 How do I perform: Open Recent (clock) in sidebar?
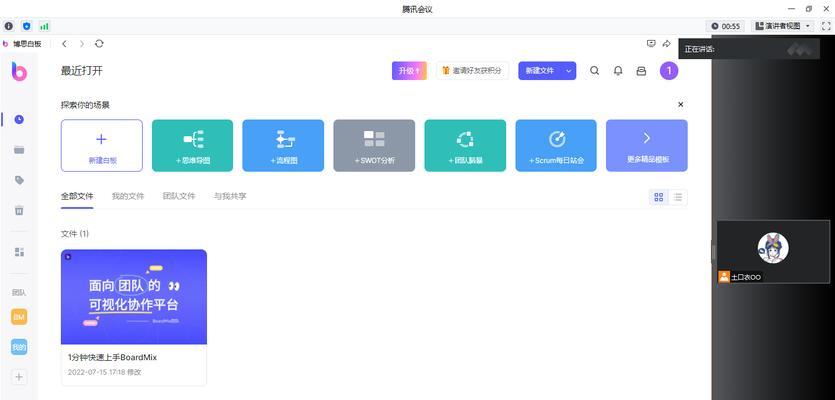(x=19, y=119)
